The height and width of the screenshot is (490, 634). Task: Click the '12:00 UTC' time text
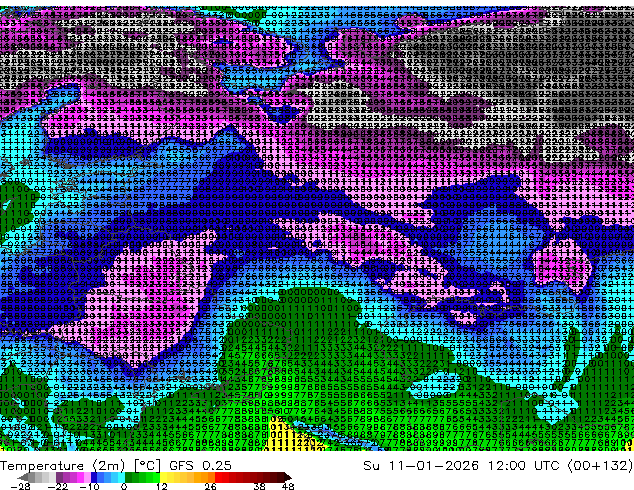523,466
